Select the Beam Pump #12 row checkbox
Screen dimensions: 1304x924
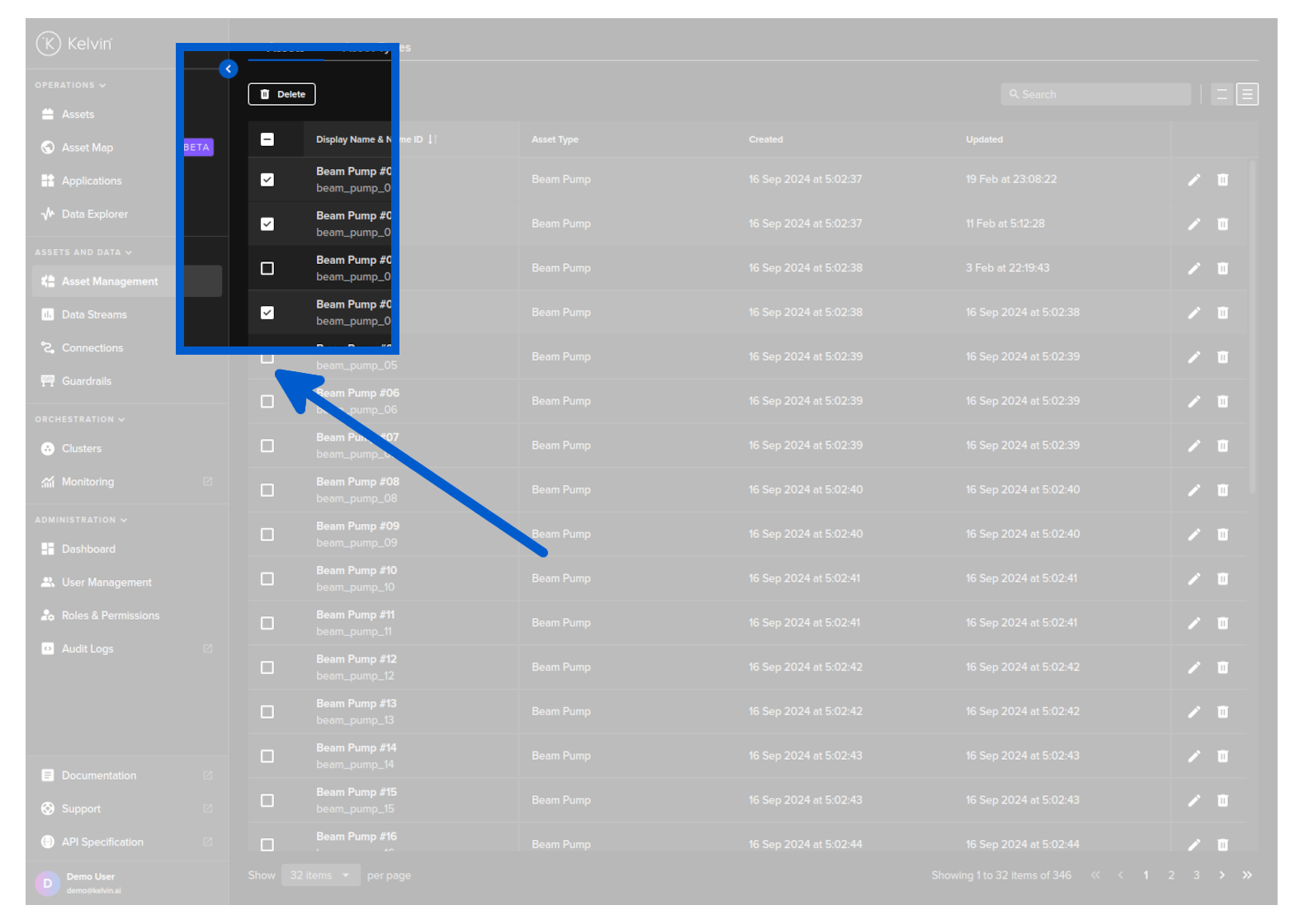(267, 667)
